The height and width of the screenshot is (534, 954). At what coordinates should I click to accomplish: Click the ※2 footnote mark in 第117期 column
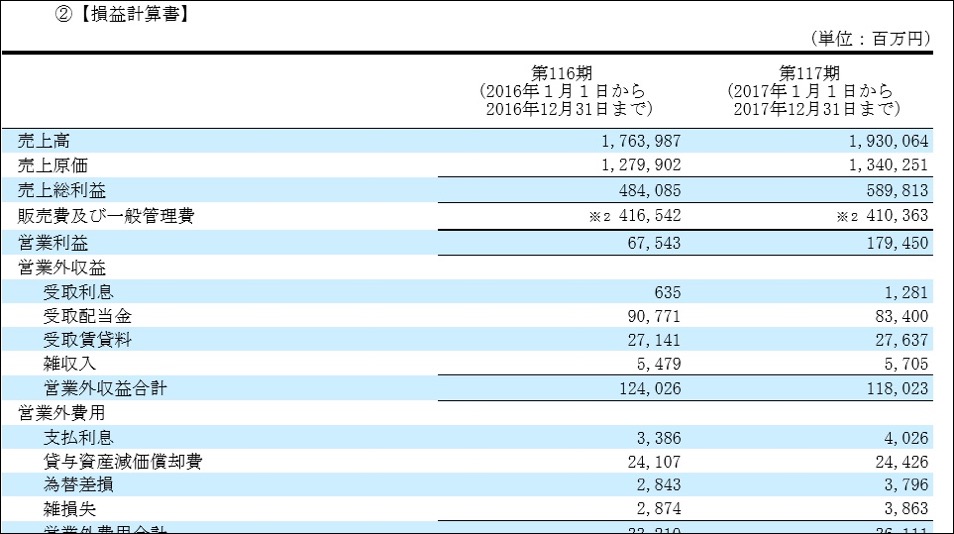click(x=847, y=217)
